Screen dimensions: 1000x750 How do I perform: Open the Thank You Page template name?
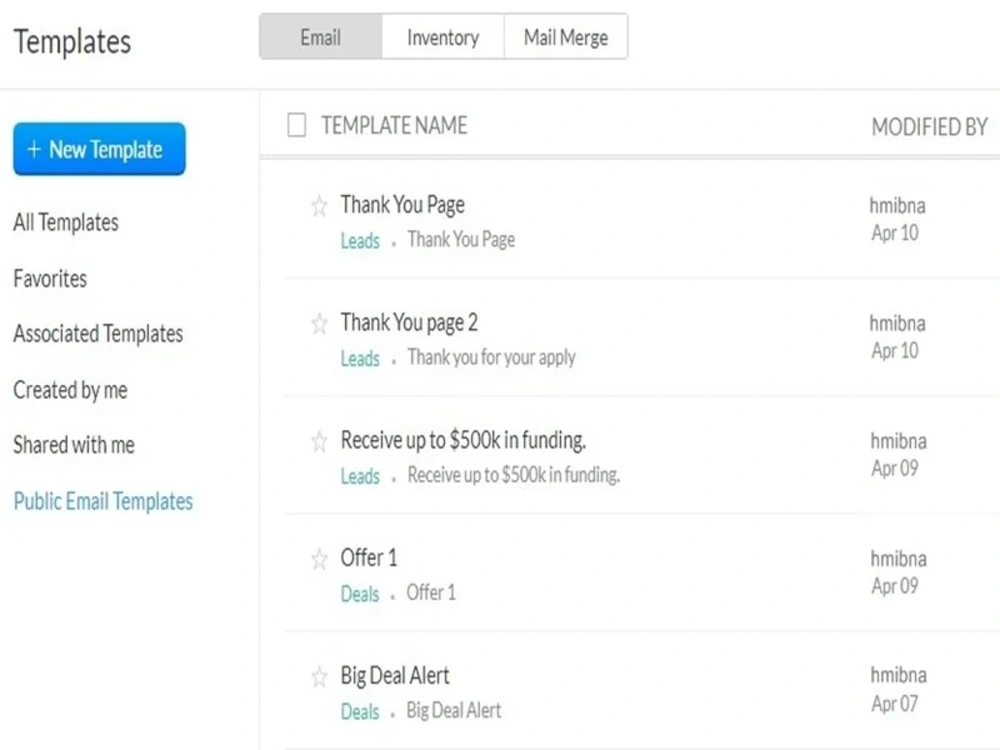click(x=402, y=205)
